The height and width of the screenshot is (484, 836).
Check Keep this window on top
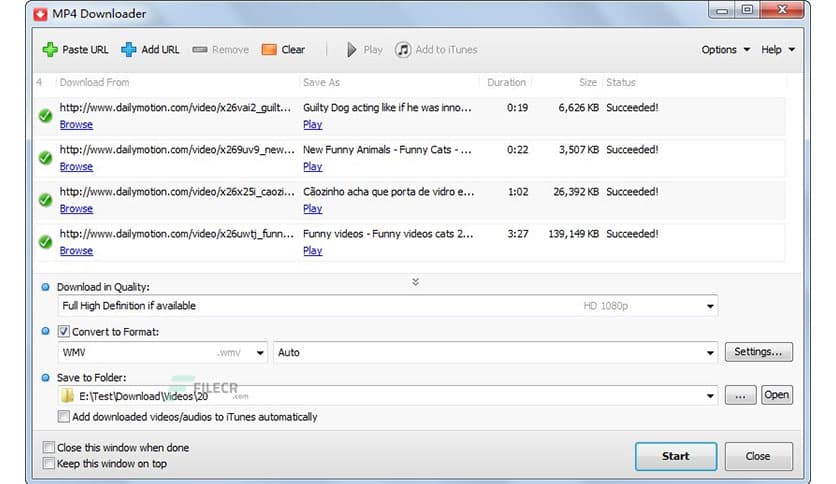[x=49, y=463]
